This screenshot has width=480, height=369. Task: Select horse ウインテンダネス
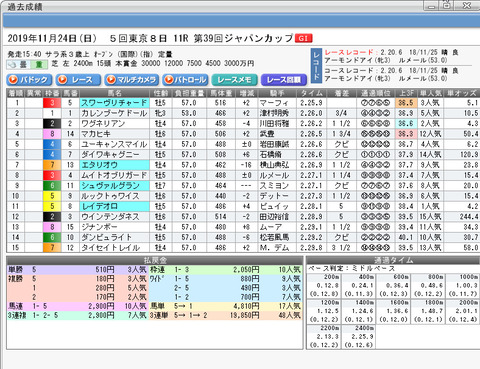click(x=114, y=217)
